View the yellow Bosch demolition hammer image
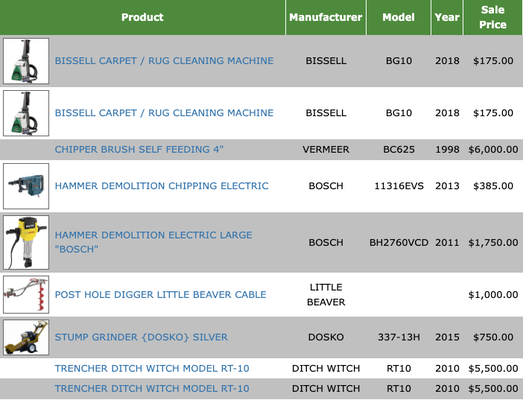 (x=26, y=242)
